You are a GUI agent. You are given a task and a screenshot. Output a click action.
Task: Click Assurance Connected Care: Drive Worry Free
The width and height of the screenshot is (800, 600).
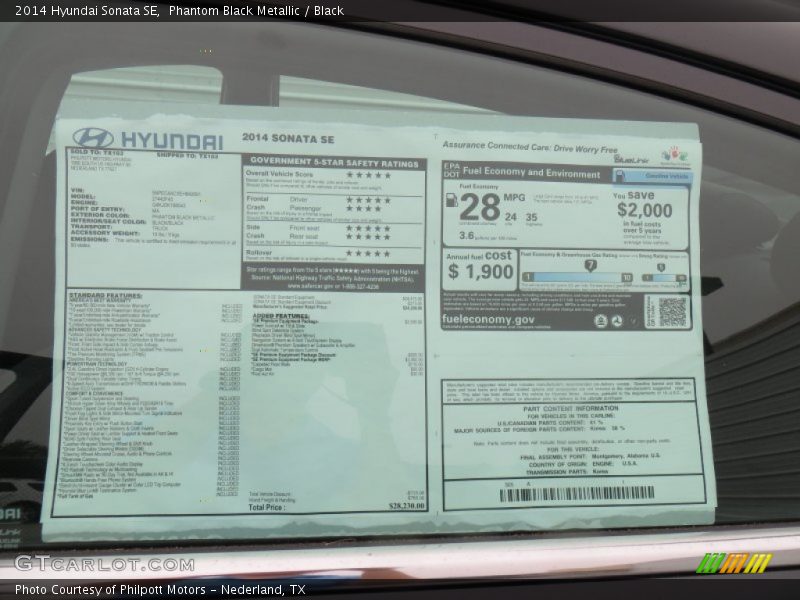(530, 147)
